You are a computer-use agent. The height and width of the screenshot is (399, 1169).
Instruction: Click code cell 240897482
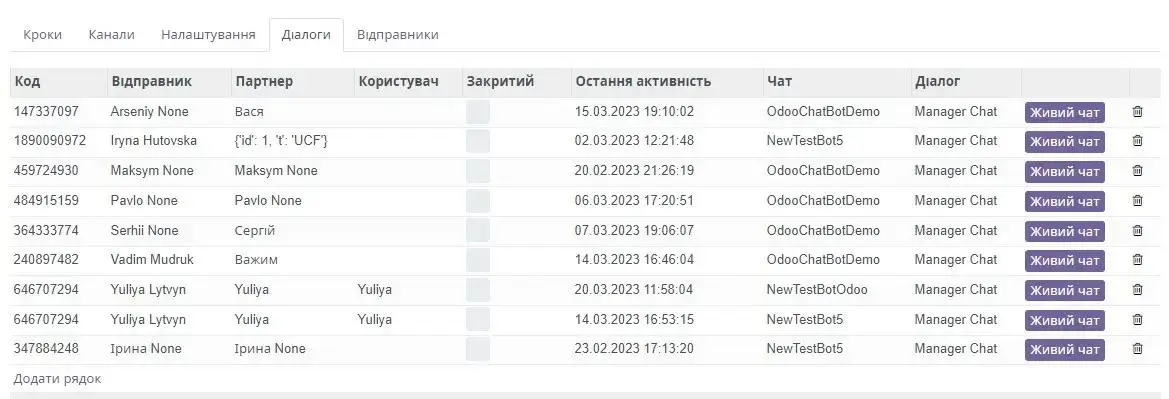click(46, 260)
